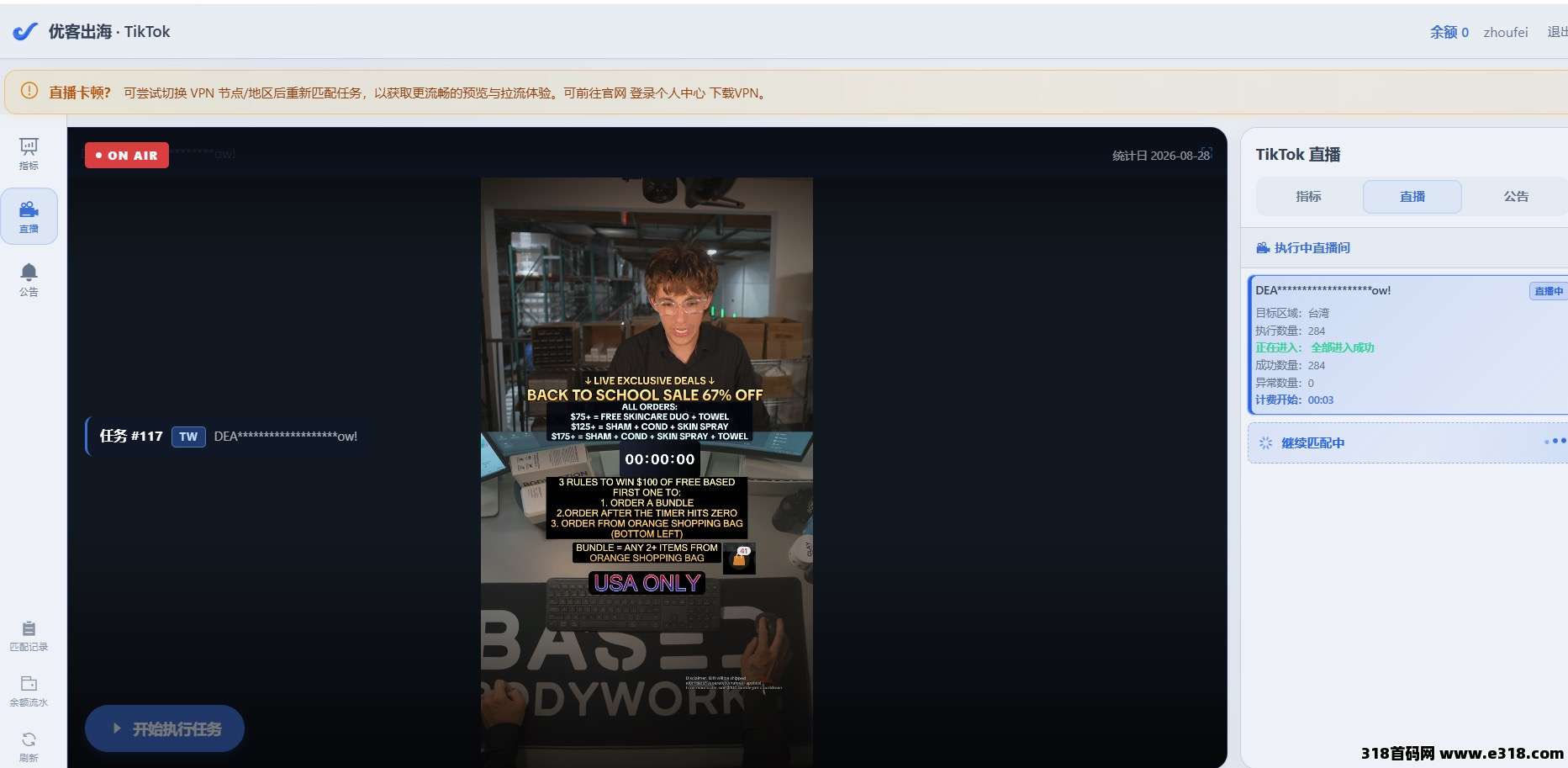Click the zhoufei username
The image size is (1568, 768).
coord(1506,32)
